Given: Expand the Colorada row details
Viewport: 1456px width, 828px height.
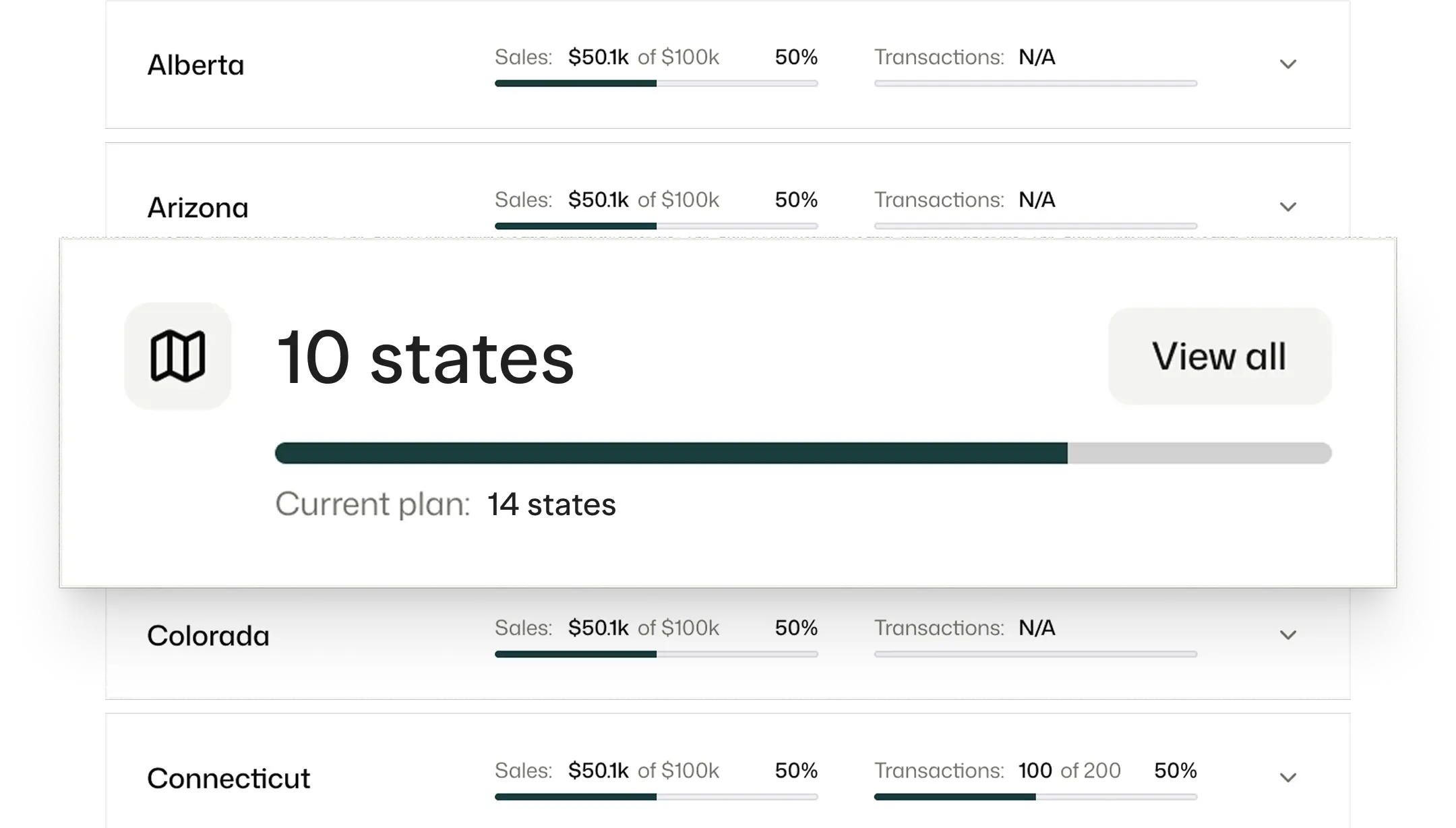Looking at the screenshot, I should (x=1287, y=635).
